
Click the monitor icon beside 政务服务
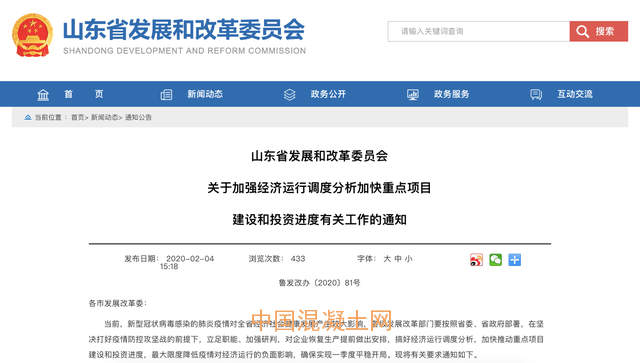(x=413, y=95)
